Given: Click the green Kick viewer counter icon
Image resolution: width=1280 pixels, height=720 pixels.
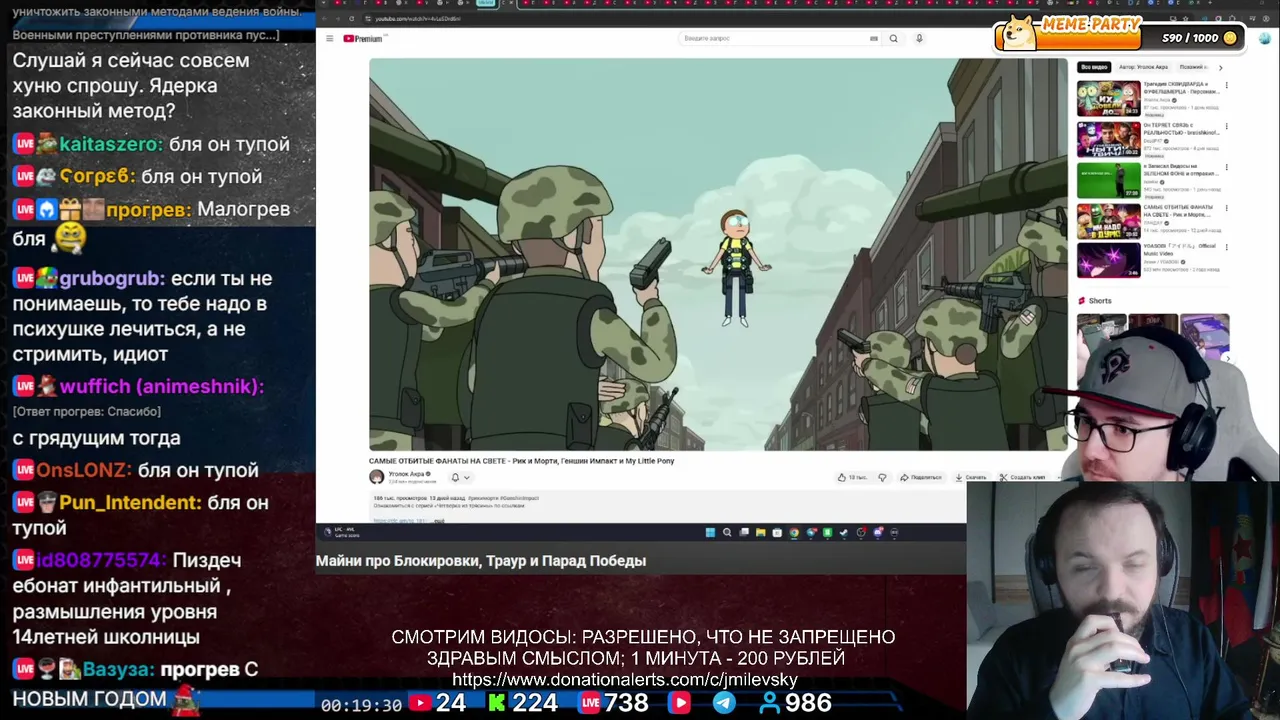Looking at the screenshot, I should pos(496,703).
